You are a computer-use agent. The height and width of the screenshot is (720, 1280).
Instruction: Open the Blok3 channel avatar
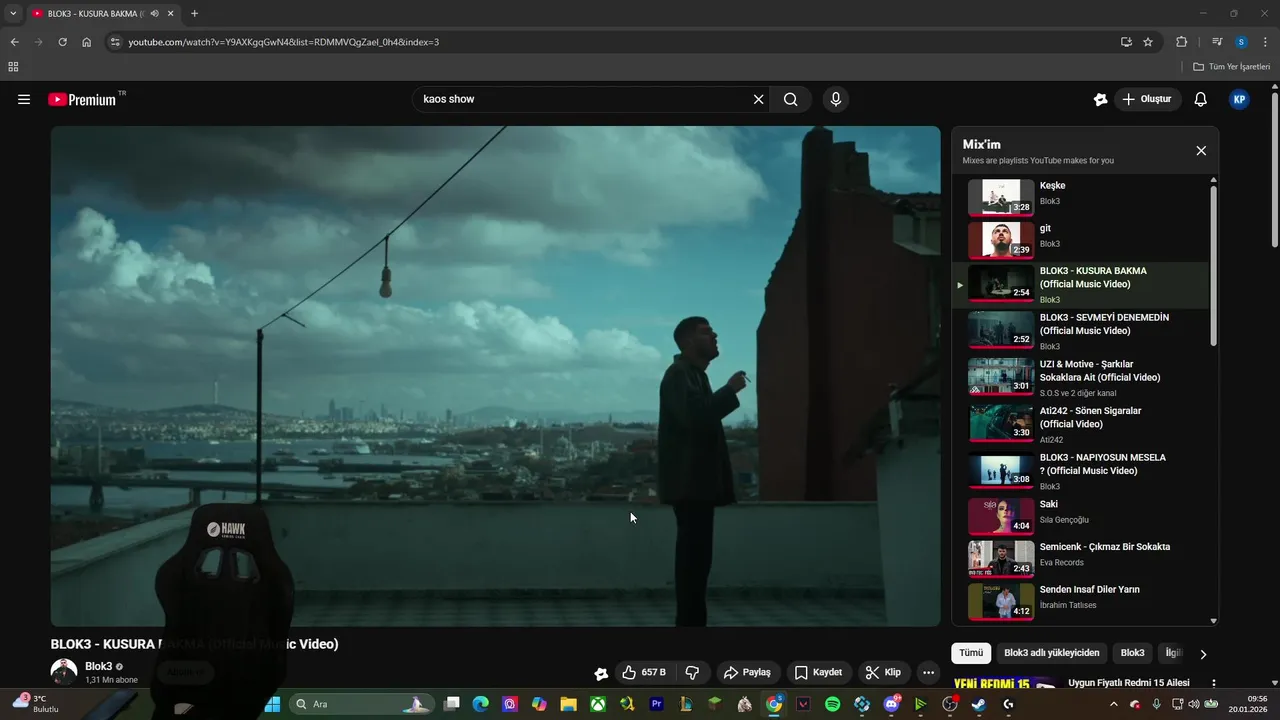coord(64,672)
